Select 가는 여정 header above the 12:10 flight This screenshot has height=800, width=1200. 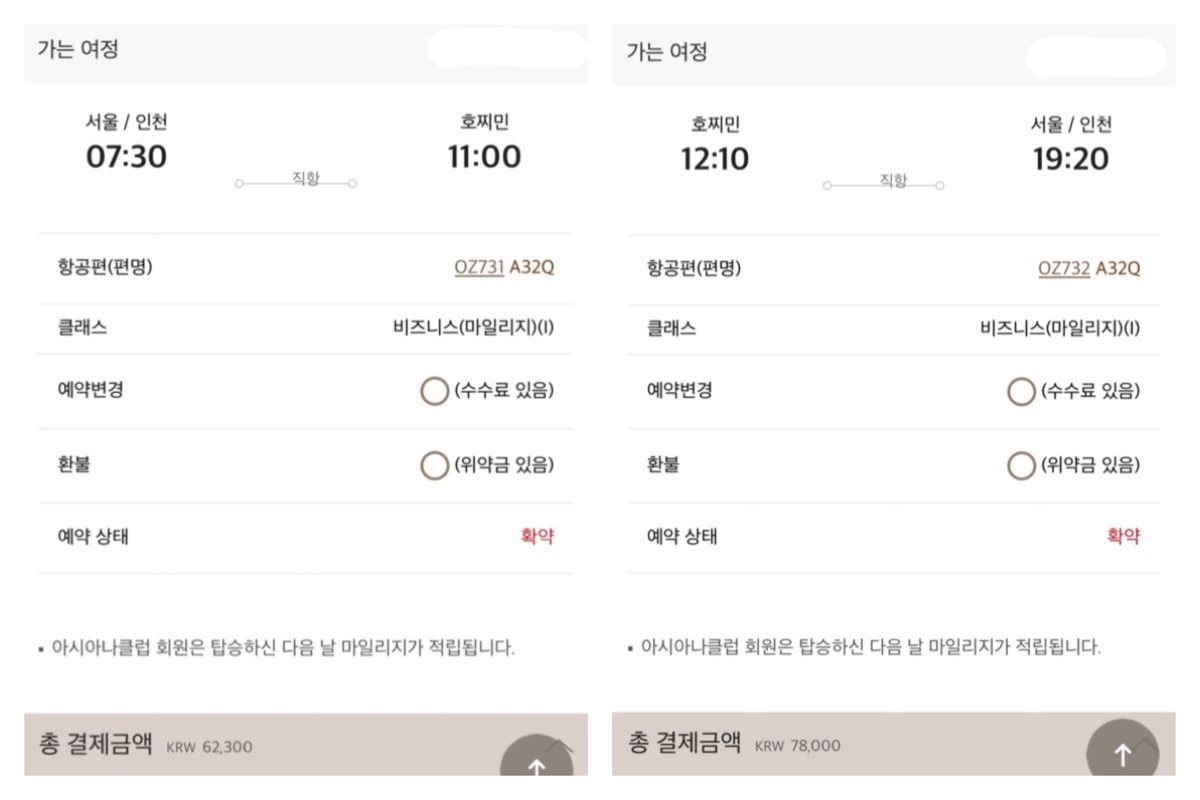(x=667, y=52)
